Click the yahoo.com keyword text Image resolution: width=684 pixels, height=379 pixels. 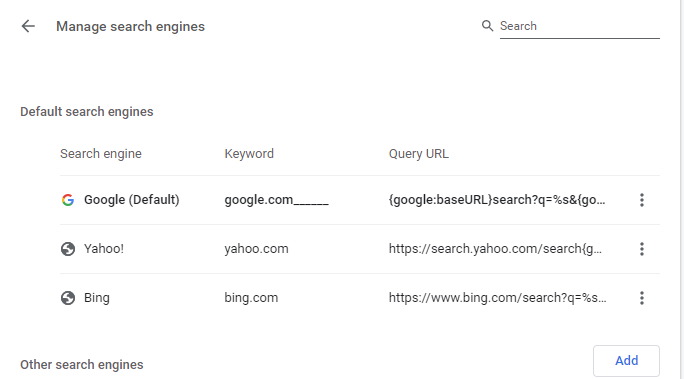point(256,249)
